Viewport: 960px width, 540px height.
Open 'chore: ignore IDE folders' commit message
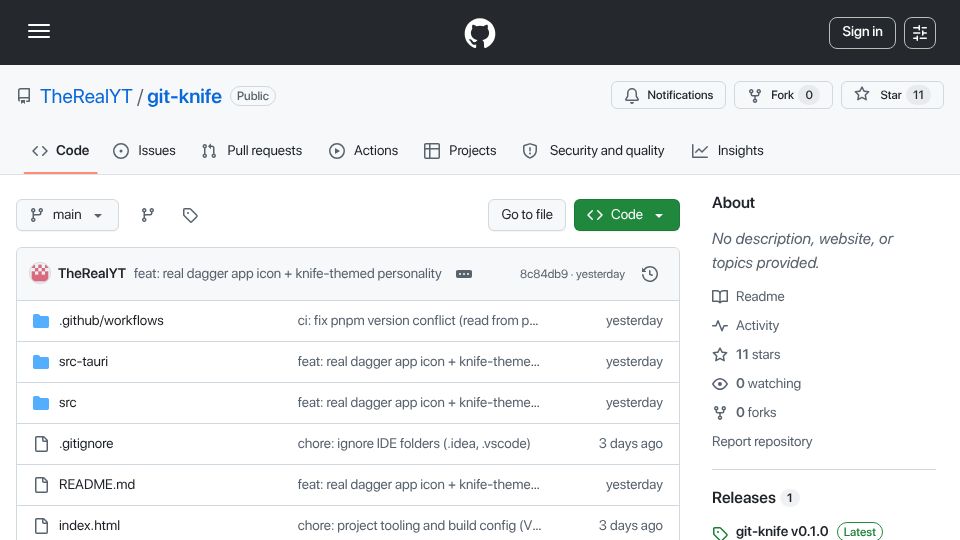(x=414, y=444)
